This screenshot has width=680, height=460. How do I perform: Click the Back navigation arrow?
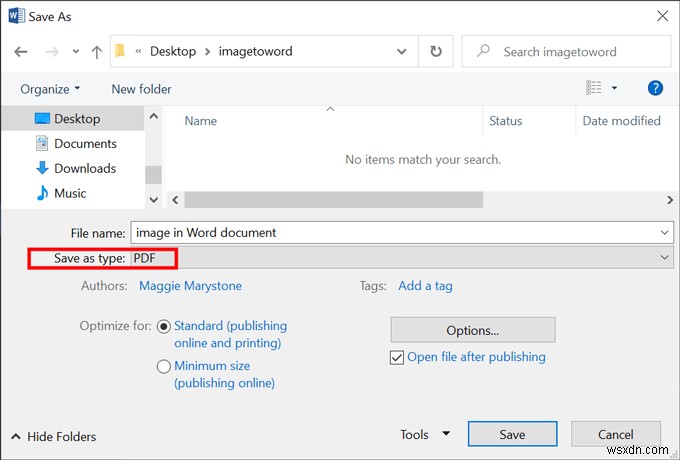click(x=22, y=52)
